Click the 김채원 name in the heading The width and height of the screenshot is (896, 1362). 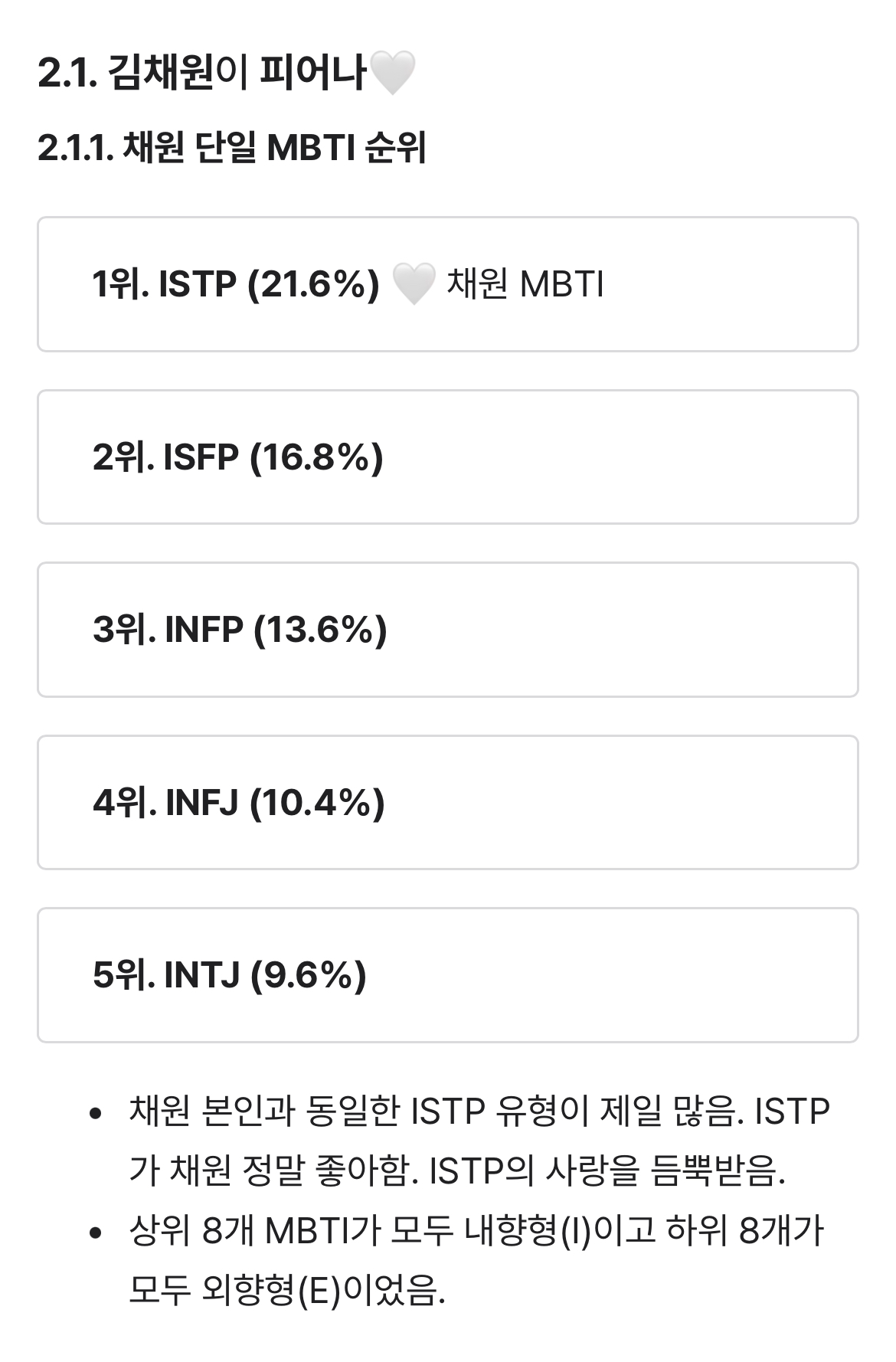tap(159, 74)
